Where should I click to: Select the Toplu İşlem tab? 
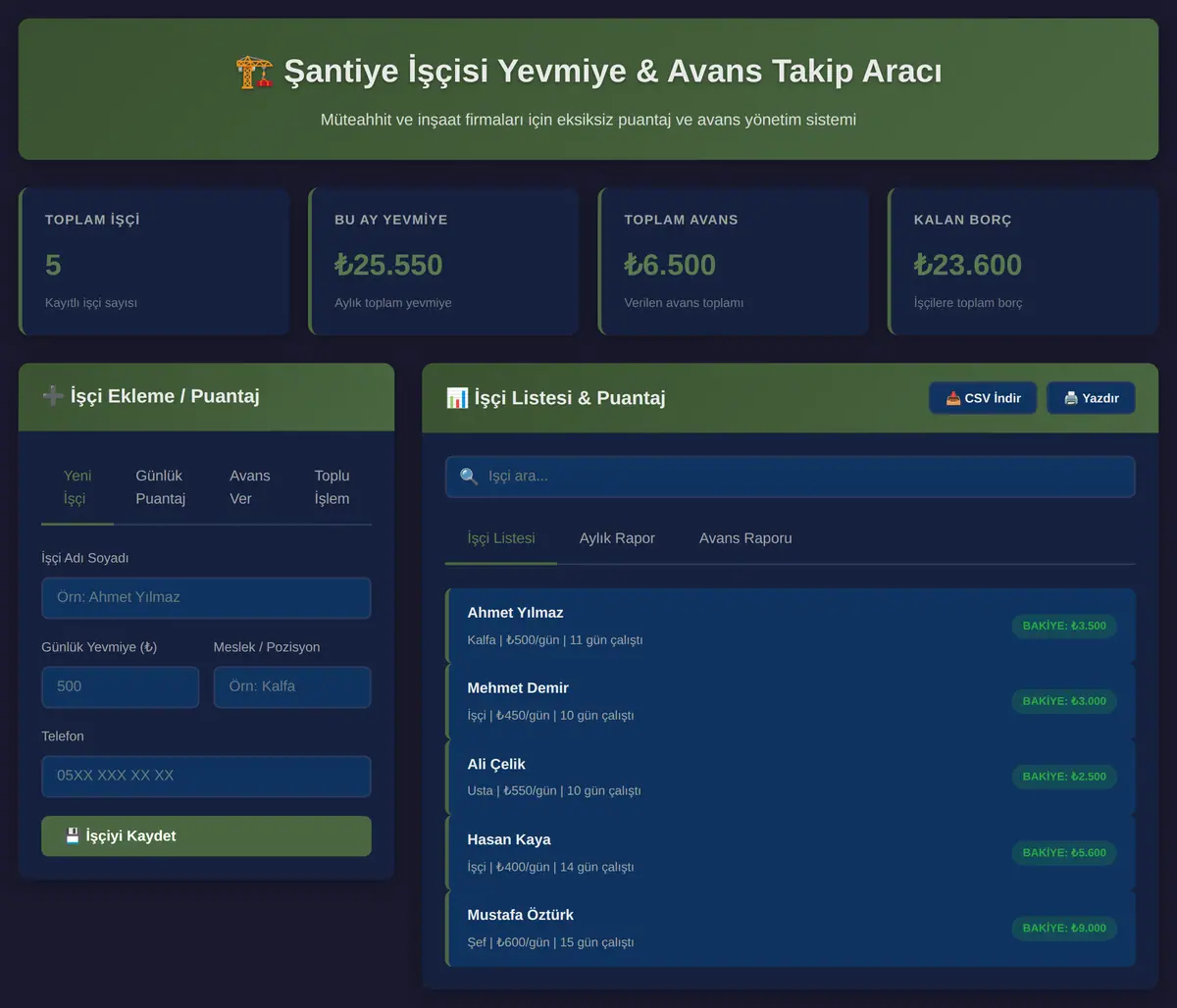(332, 487)
